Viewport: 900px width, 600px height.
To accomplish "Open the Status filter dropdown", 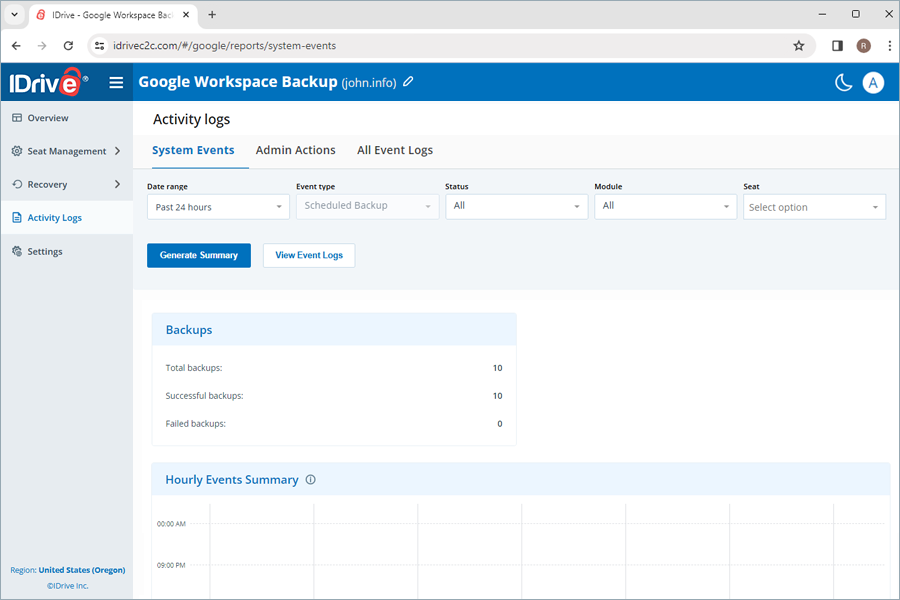I will point(516,206).
